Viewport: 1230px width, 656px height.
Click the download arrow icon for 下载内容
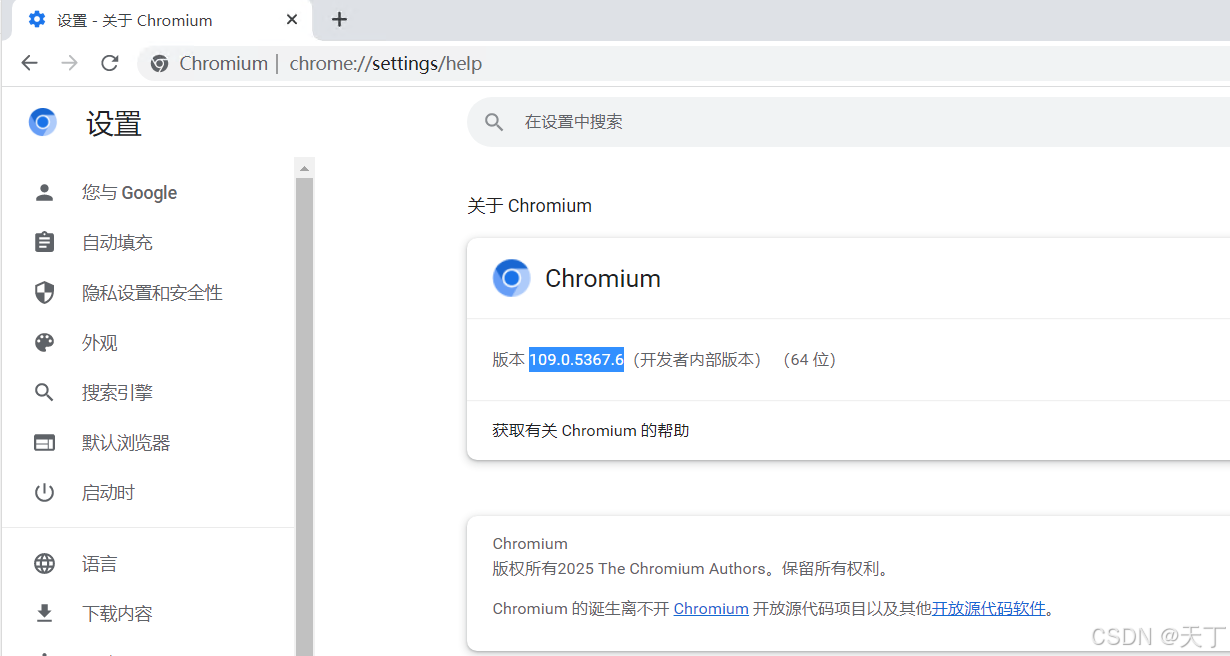point(44,613)
